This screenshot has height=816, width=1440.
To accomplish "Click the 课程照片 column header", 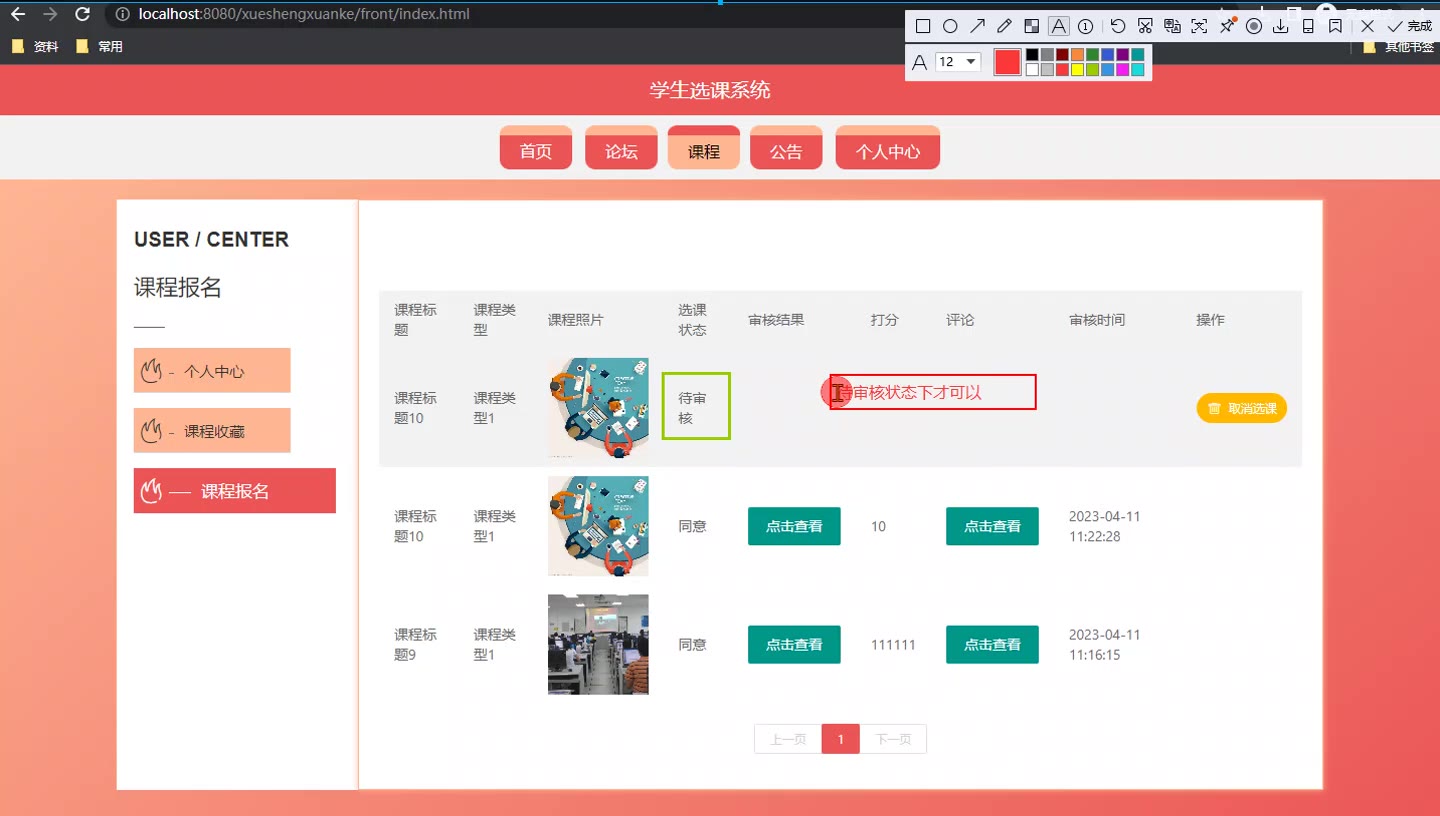I will pyautogui.click(x=576, y=320).
